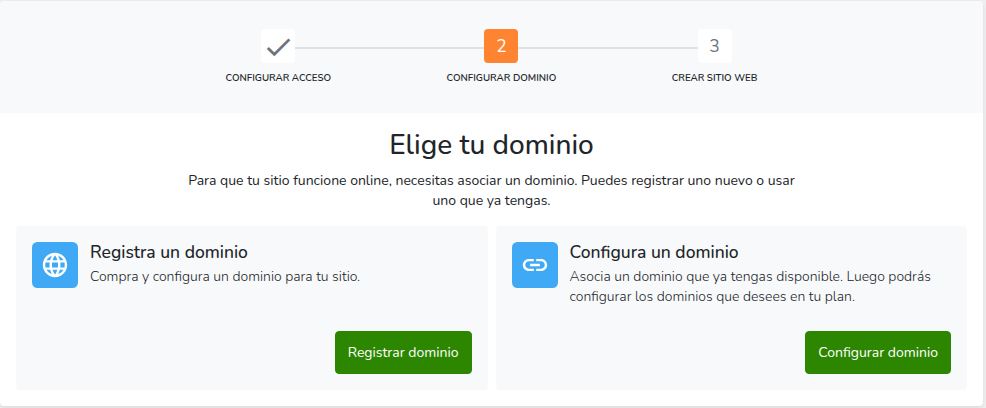Click the 'Compra y configura un dominio' description
986x408 pixels.
point(225,276)
